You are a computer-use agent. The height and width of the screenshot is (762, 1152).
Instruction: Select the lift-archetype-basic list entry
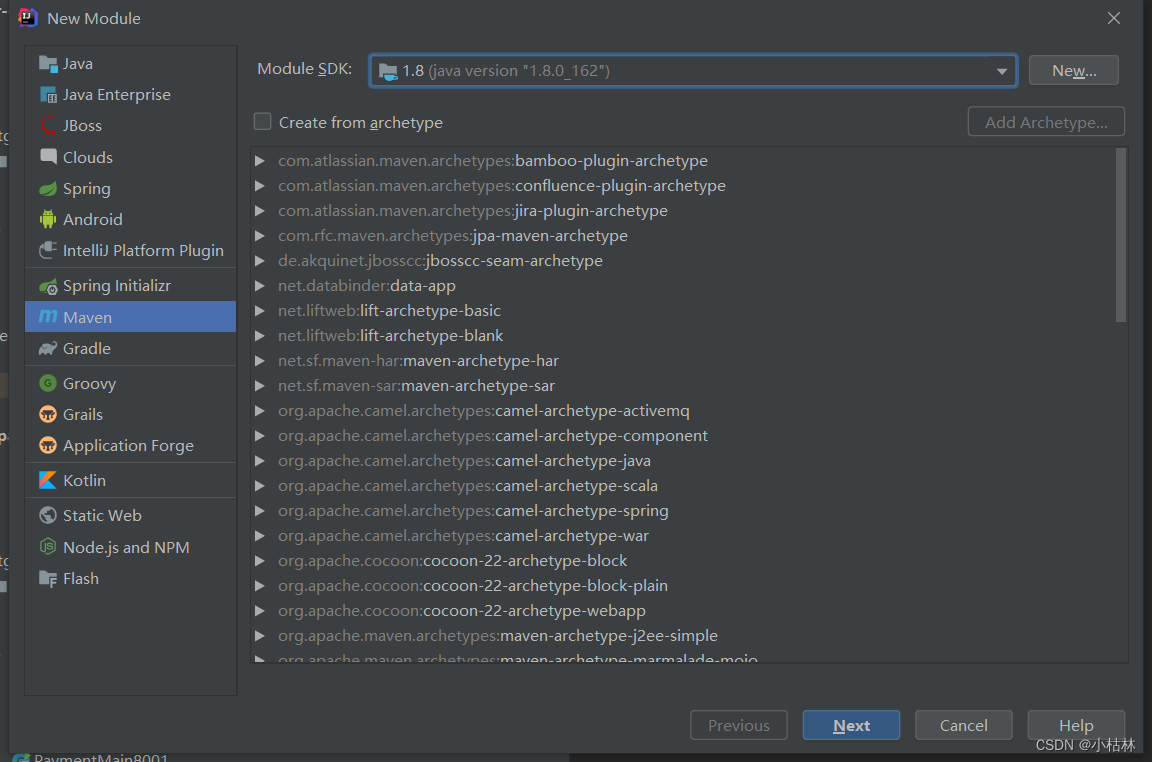click(x=430, y=311)
